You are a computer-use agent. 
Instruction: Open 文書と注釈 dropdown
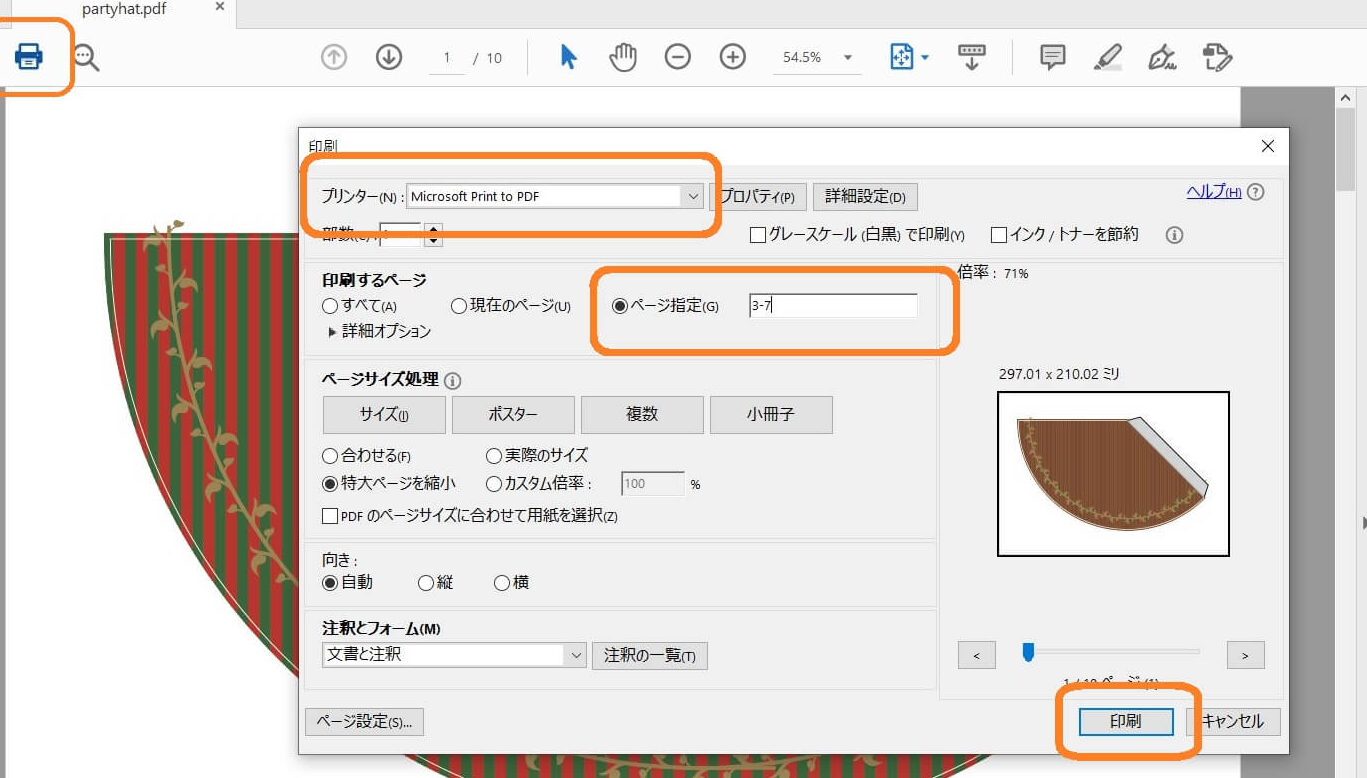tap(454, 655)
